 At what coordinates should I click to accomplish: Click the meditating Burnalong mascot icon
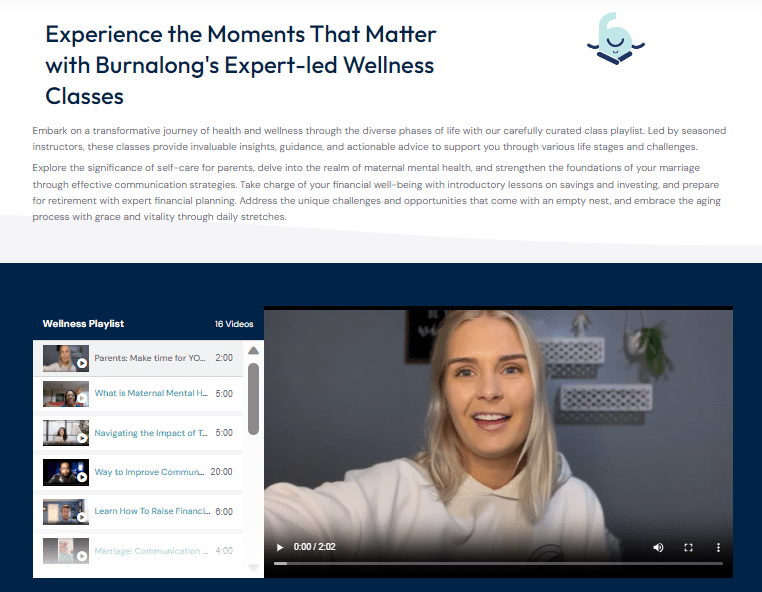pos(616,38)
